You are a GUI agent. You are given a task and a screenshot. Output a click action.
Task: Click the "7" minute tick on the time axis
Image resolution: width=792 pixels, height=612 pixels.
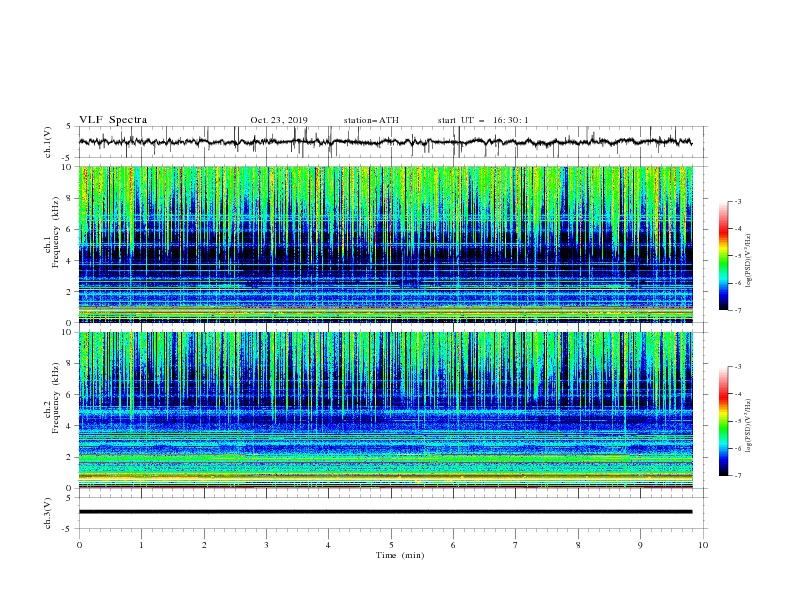click(x=516, y=545)
